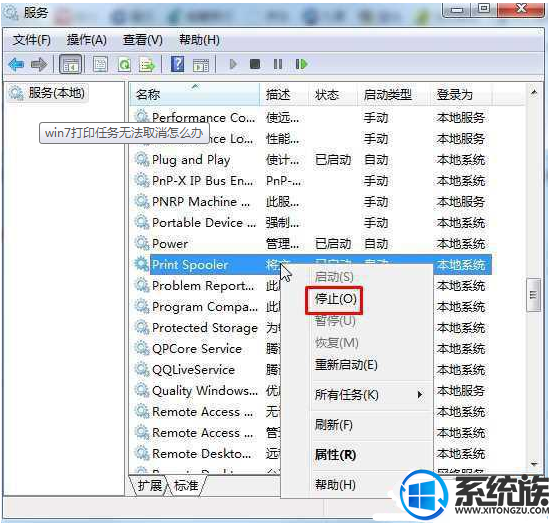Select 服务(本地) in the left tree
This screenshot has height=523, width=549.
(56, 93)
